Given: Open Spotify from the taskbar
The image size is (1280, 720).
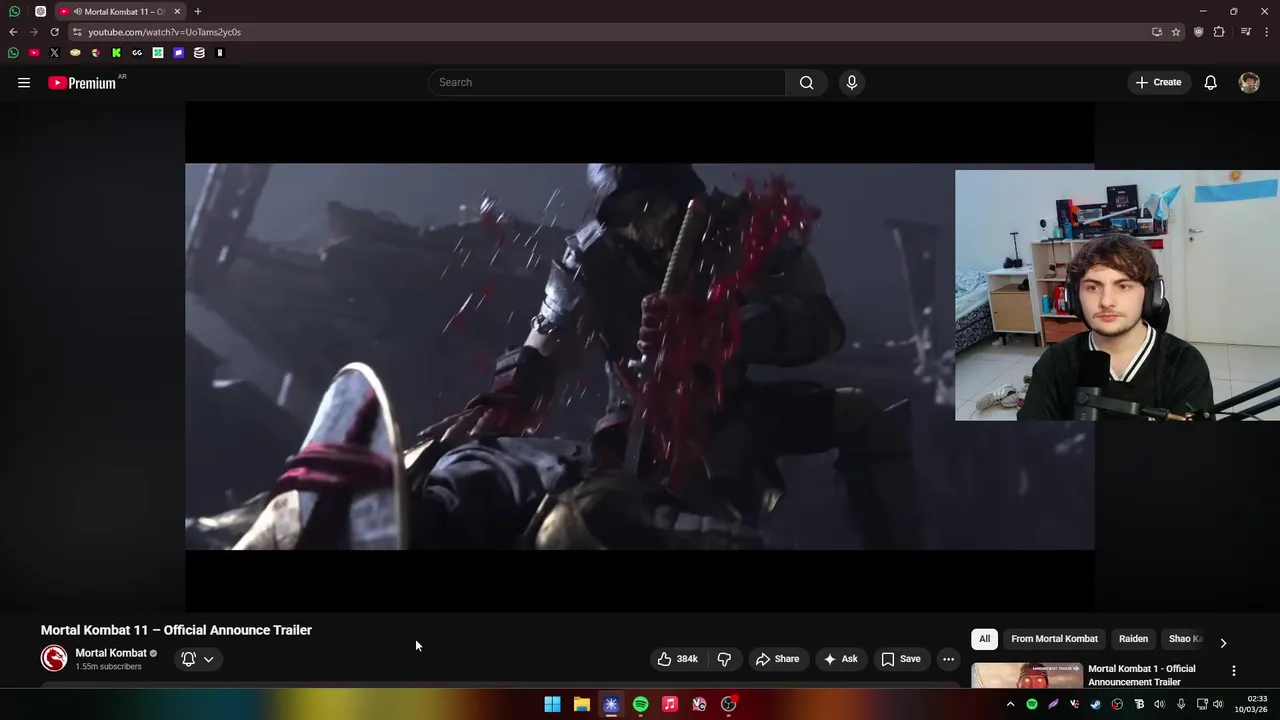Looking at the screenshot, I should [x=640, y=704].
